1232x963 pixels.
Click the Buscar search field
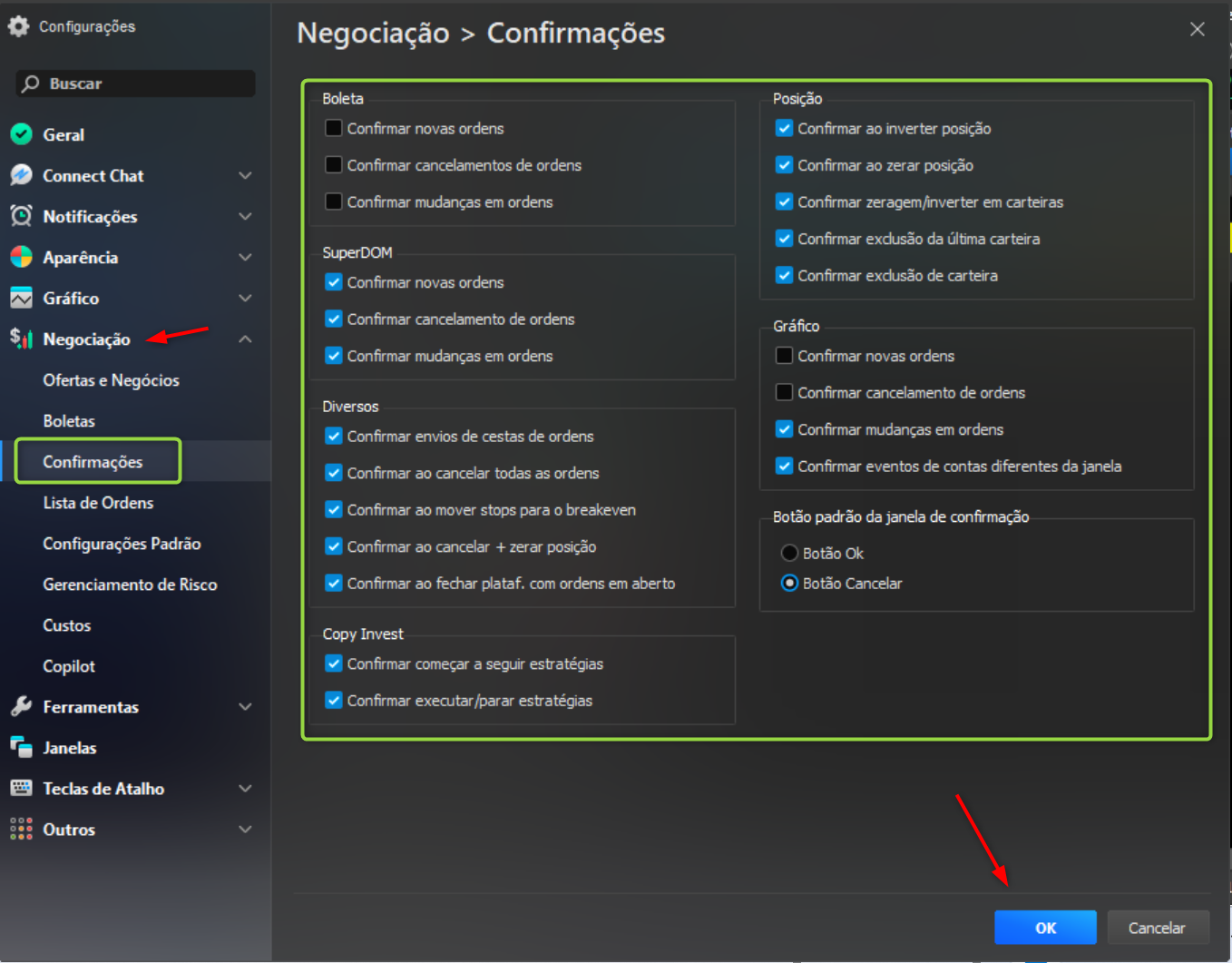click(135, 84)
